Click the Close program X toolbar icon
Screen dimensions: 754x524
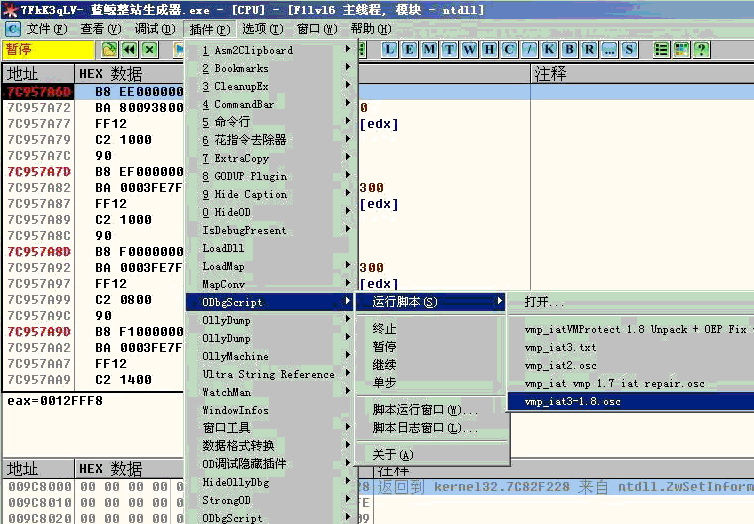[x=150, y=50]
